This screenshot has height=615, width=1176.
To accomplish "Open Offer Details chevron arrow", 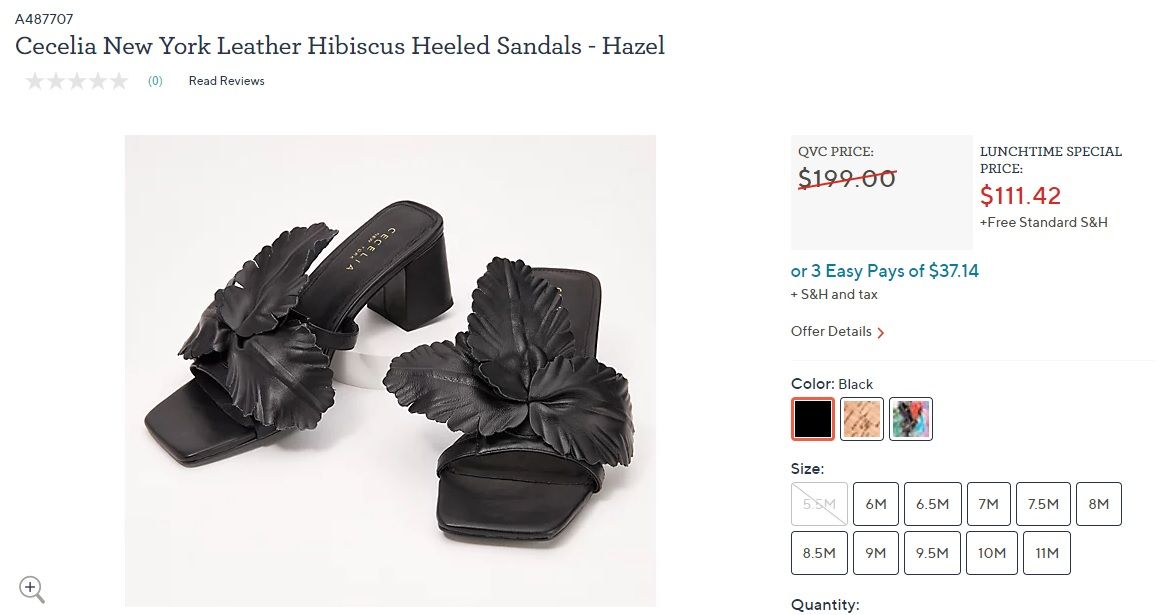I will coord(881,332).
